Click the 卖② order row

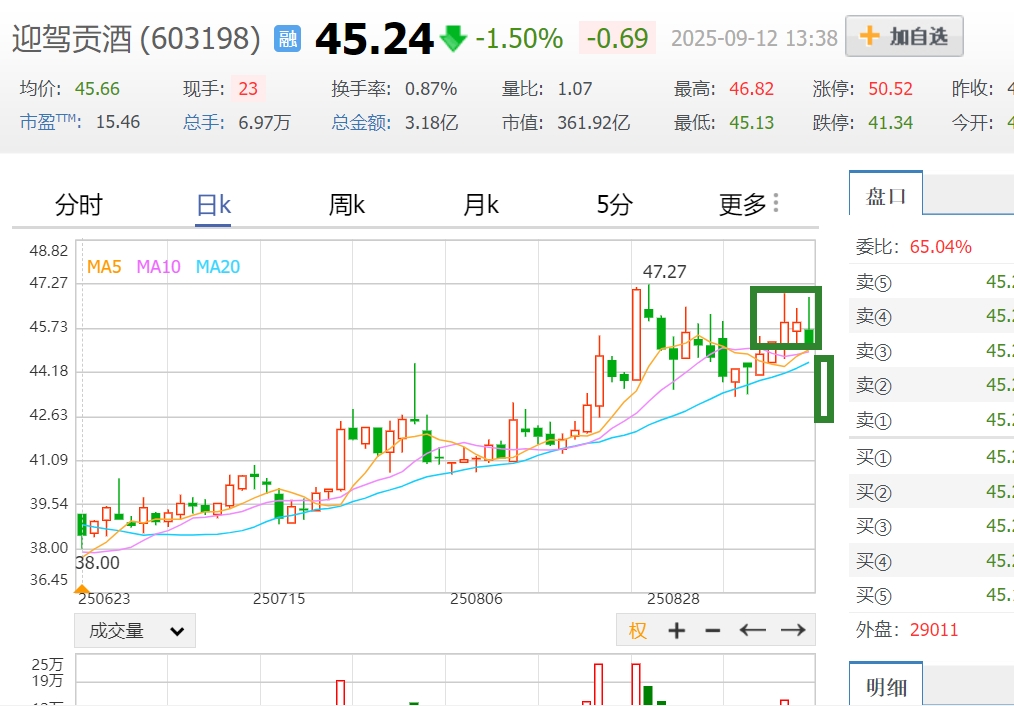point(931,385)
